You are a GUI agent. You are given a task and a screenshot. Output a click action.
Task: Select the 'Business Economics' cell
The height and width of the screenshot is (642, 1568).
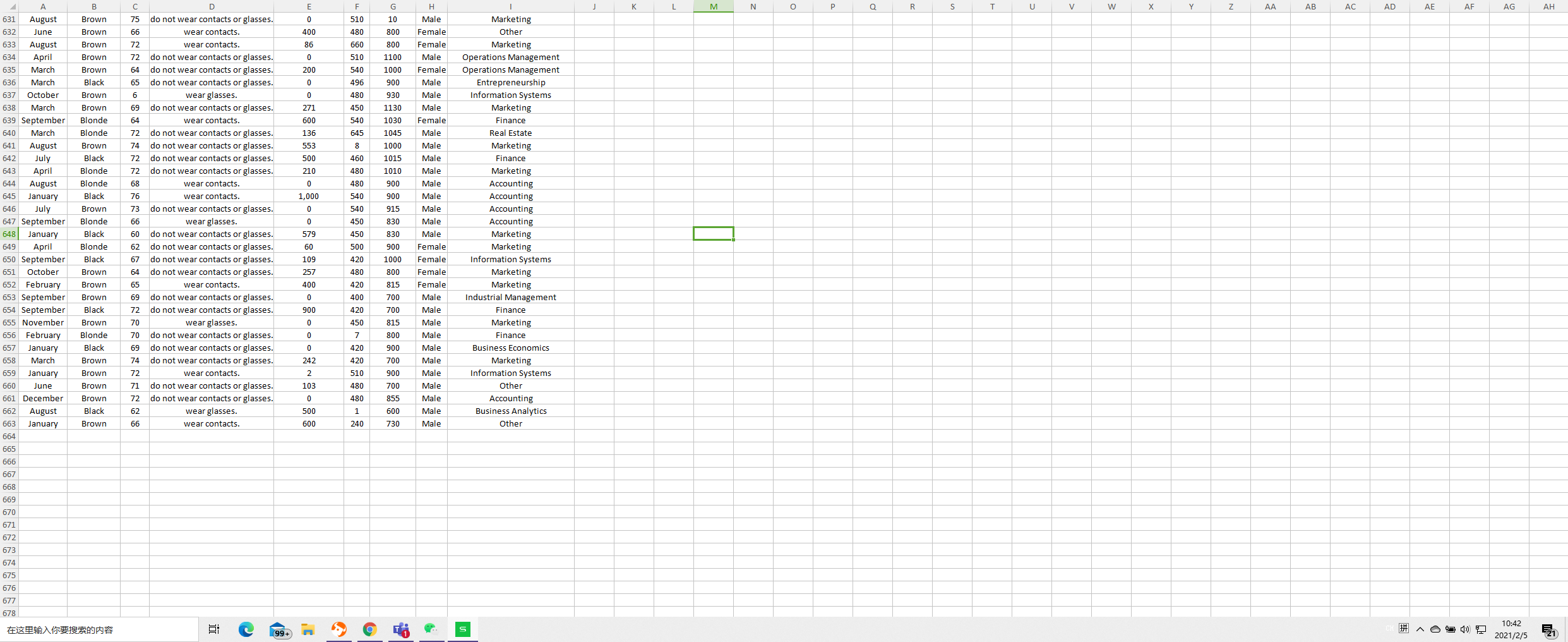(511, 348)
